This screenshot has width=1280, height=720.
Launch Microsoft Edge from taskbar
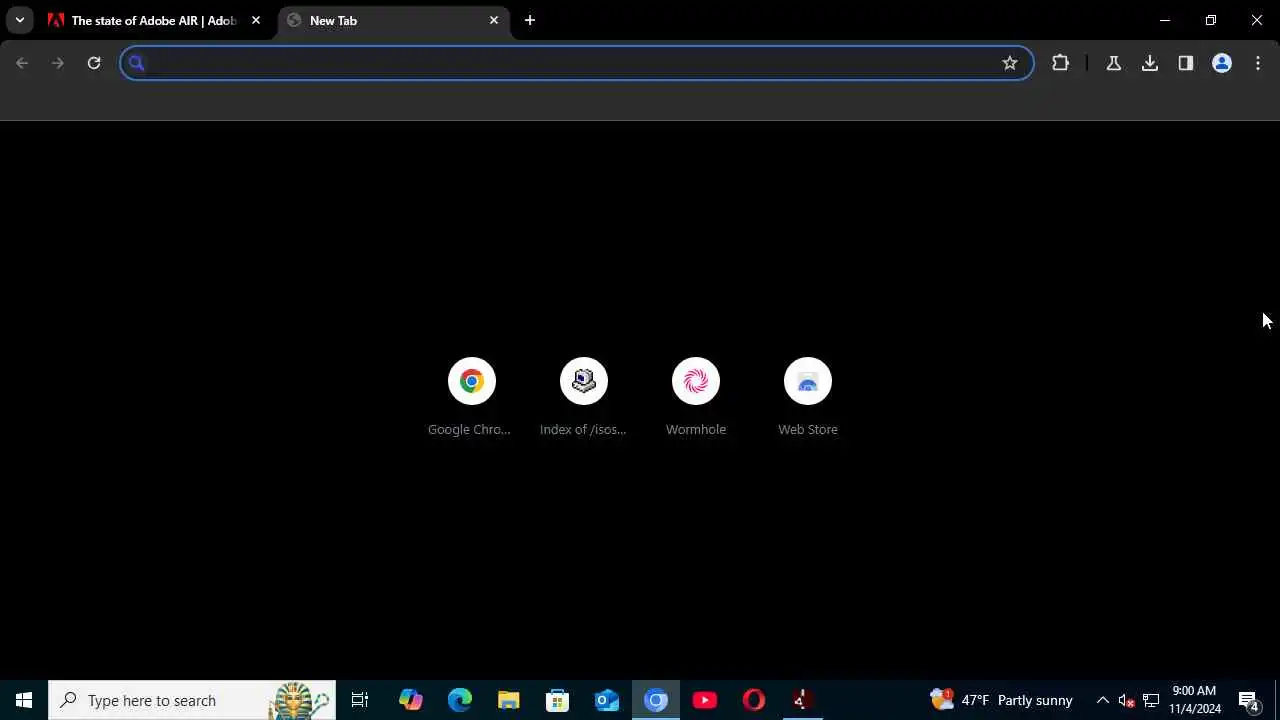459,700
